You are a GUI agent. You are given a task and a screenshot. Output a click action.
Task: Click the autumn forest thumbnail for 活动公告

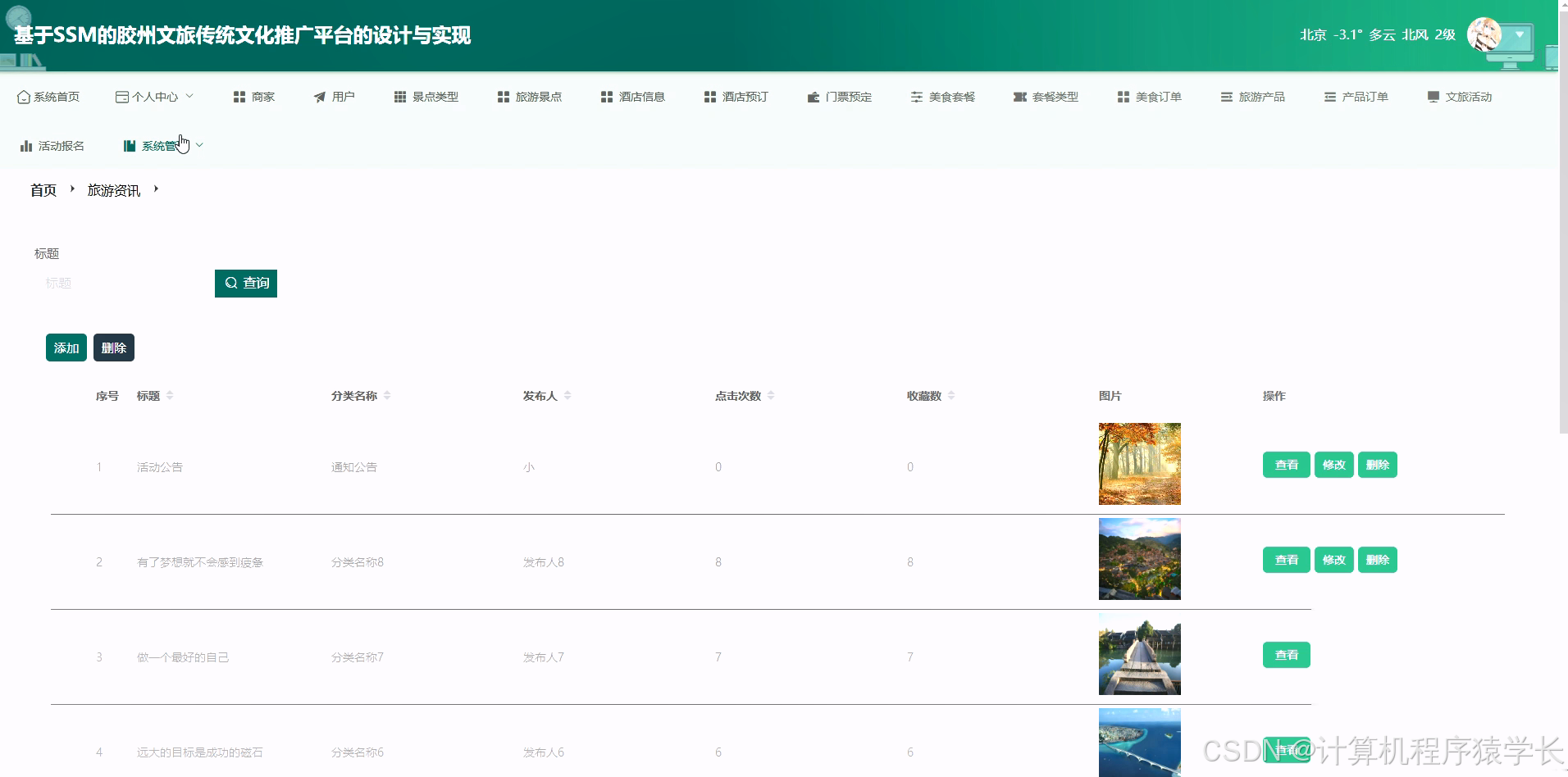[1139, 463]
